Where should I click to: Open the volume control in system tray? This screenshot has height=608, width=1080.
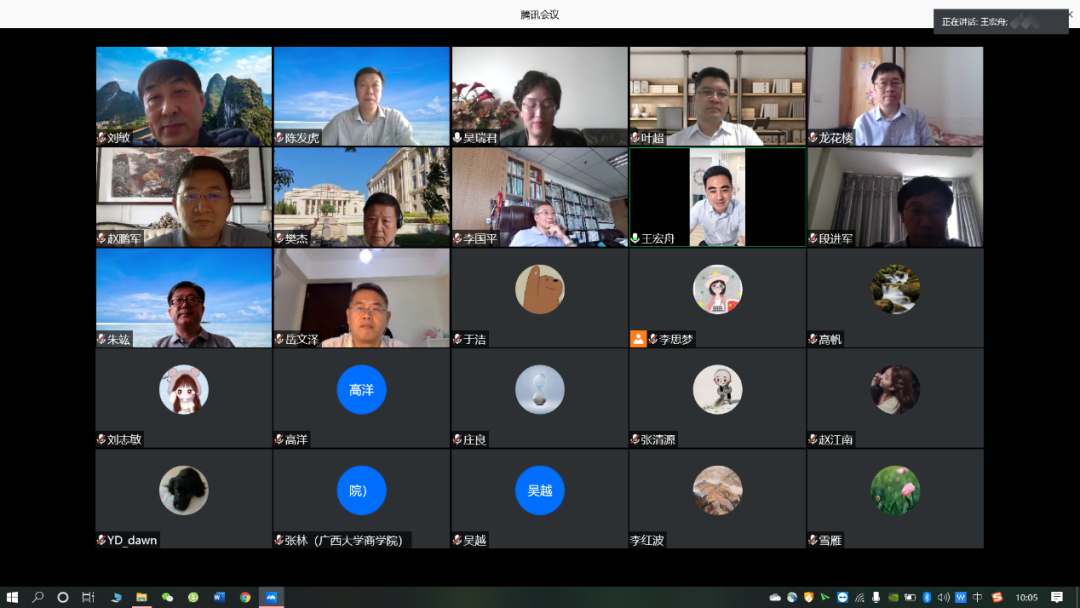coord(944,597)
